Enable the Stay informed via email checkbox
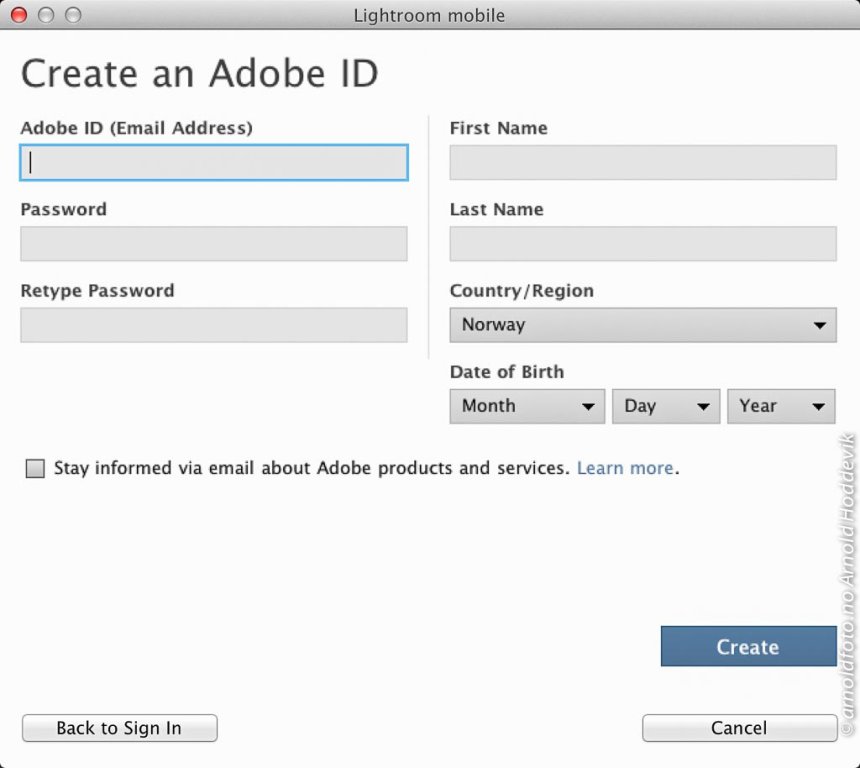This screenshot has height=768, width=860. [35, 468]
